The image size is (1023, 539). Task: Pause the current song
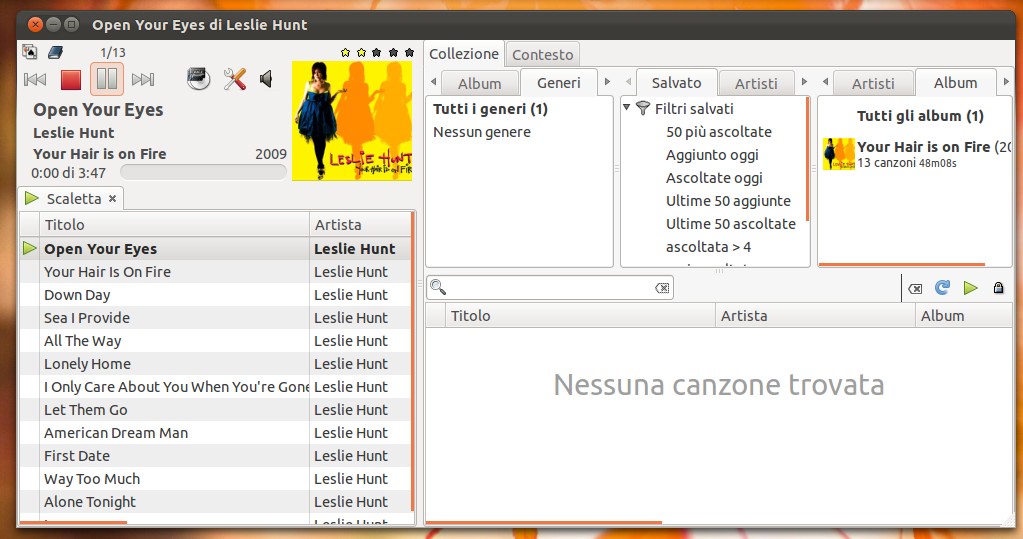pos(107,79)
